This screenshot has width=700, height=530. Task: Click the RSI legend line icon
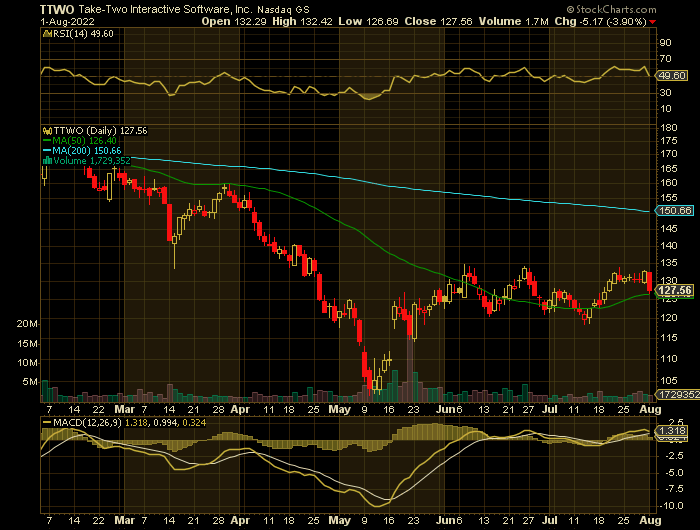point(47,34)
